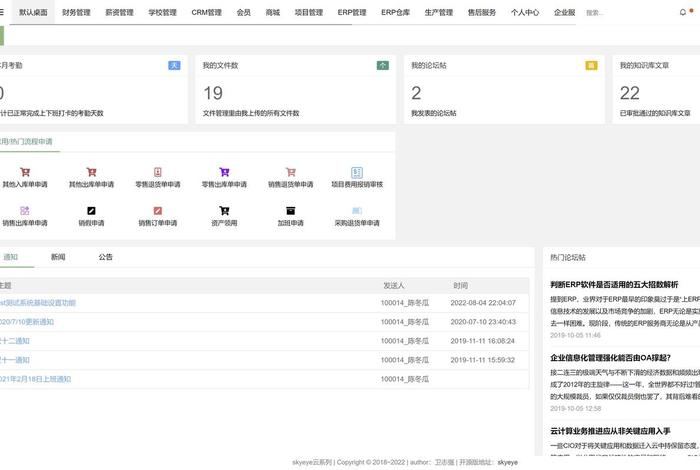
Task: Open the 资产领用 cart icon
Action: coord(224,211)
